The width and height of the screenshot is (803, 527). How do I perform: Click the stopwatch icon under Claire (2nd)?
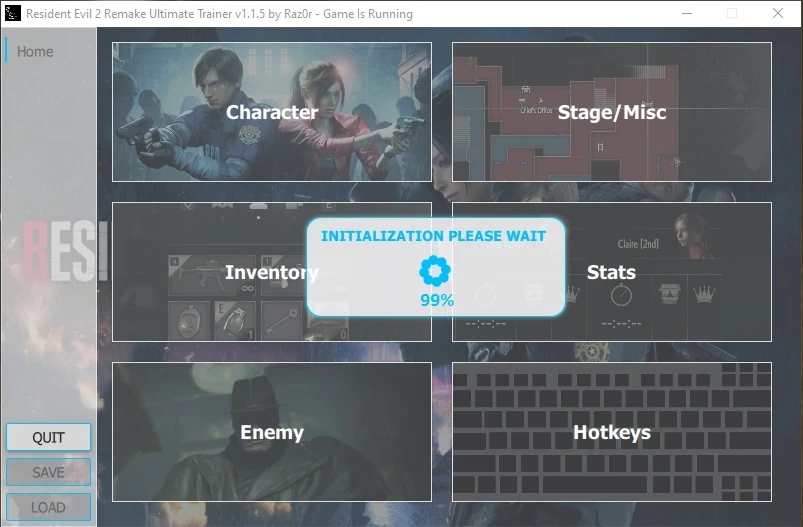click(x=621, y=295)
